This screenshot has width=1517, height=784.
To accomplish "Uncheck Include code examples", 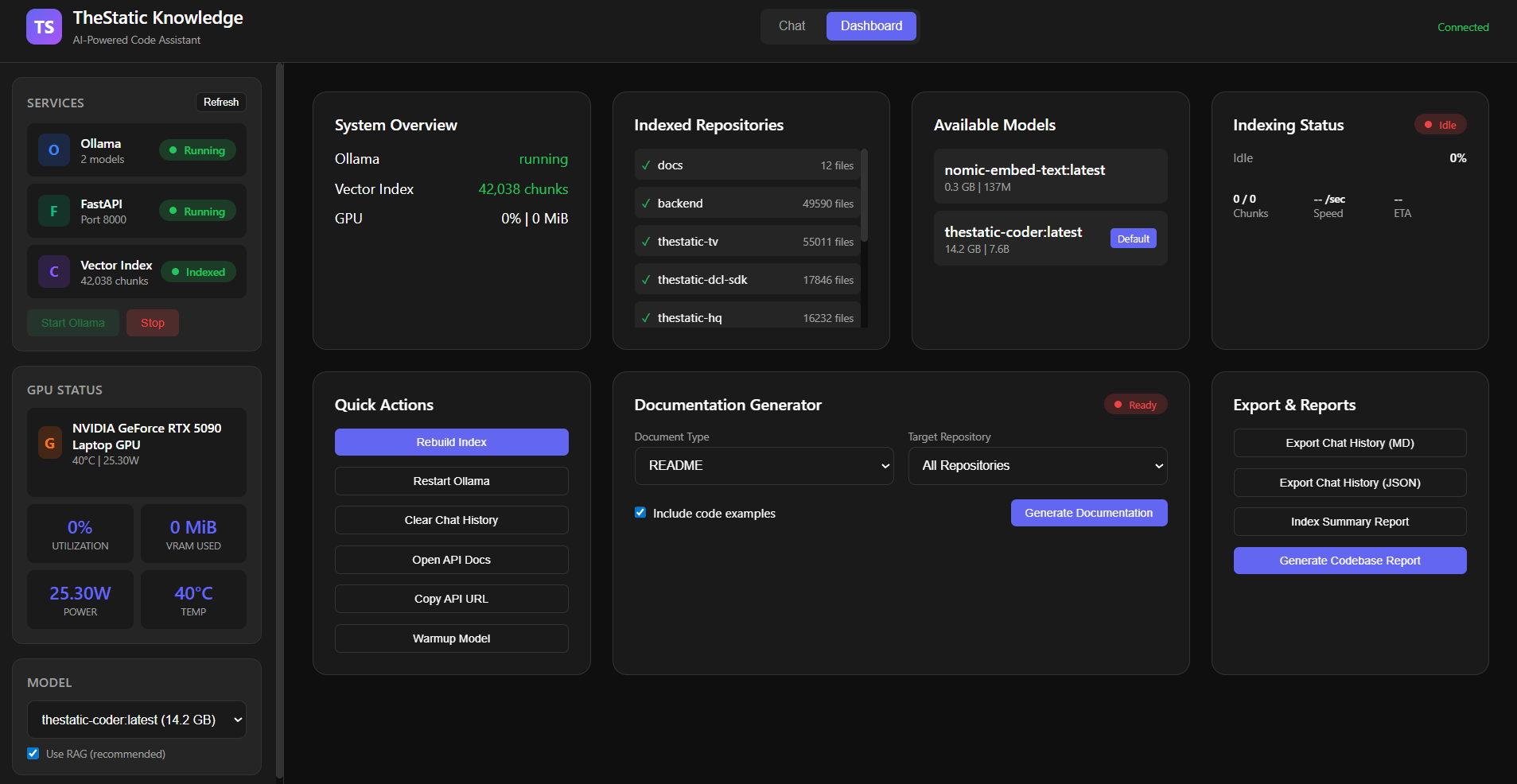I will coord(640,513).
